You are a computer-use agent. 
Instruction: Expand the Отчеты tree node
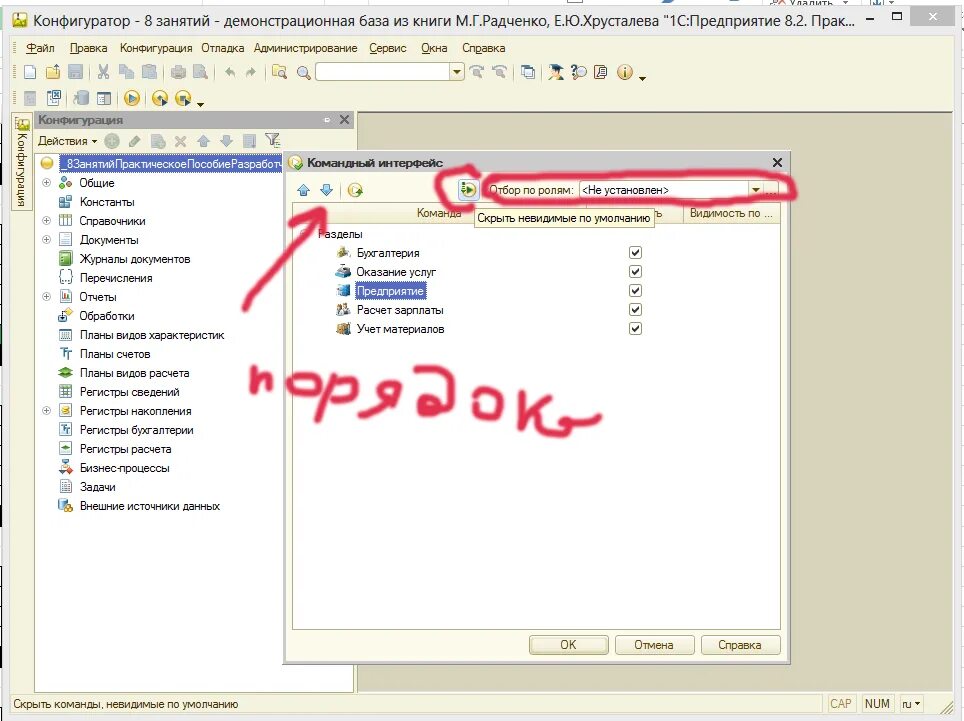[46, 297]
